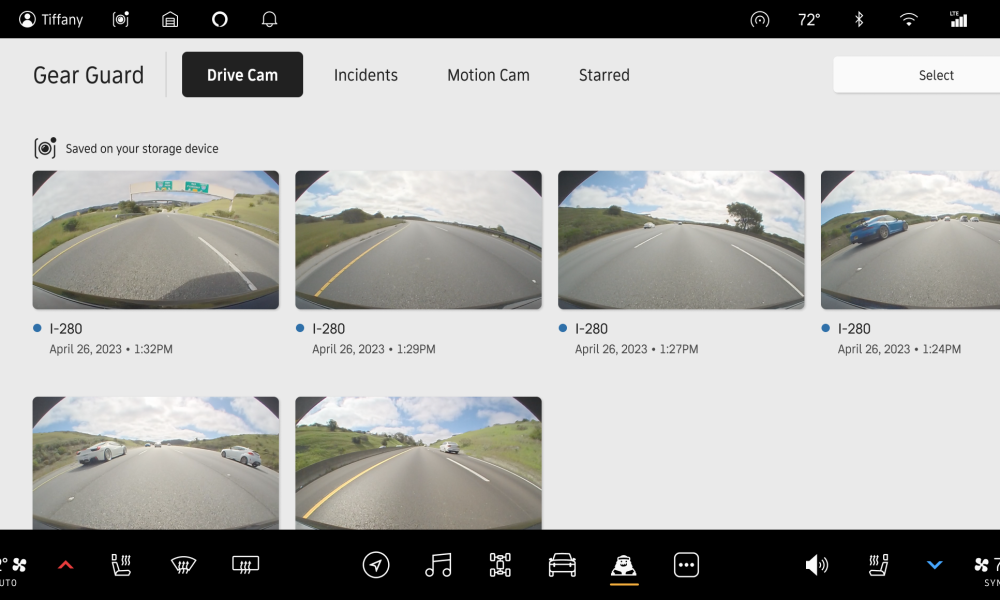Tap the Select button
Image resolution: width=1000 pixels, height=600 pixels.
[x=916, y=75]
